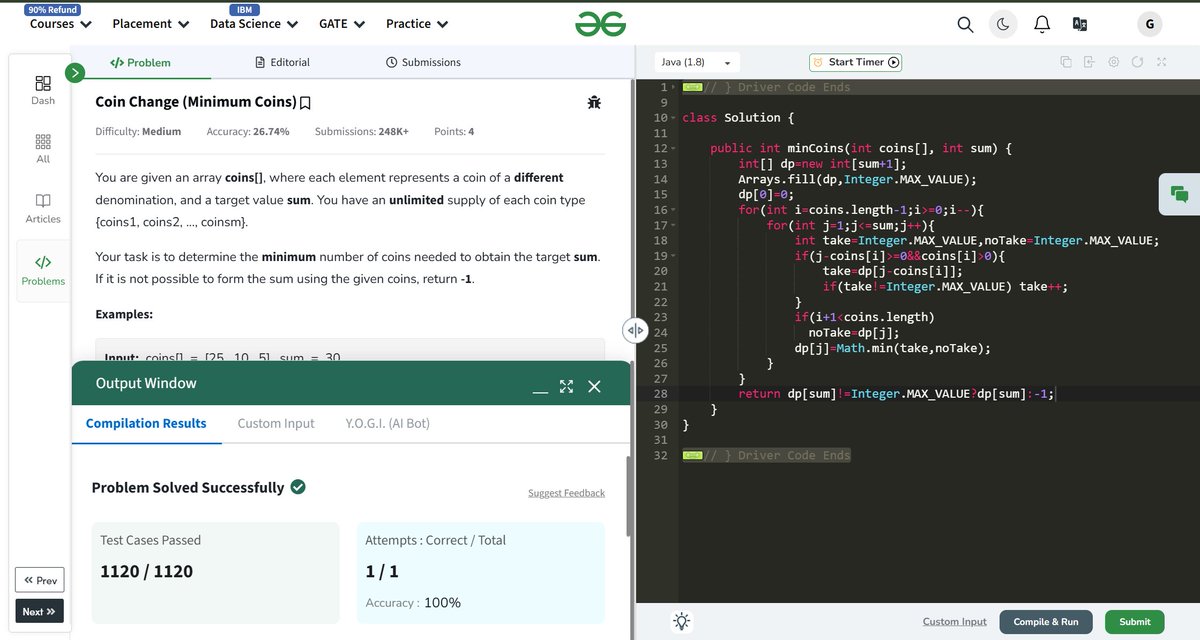The image size is (1200, 640).
Task: Collapse sidebar with green arrow button
Action: pyautogui.click(x=74, y=72)
